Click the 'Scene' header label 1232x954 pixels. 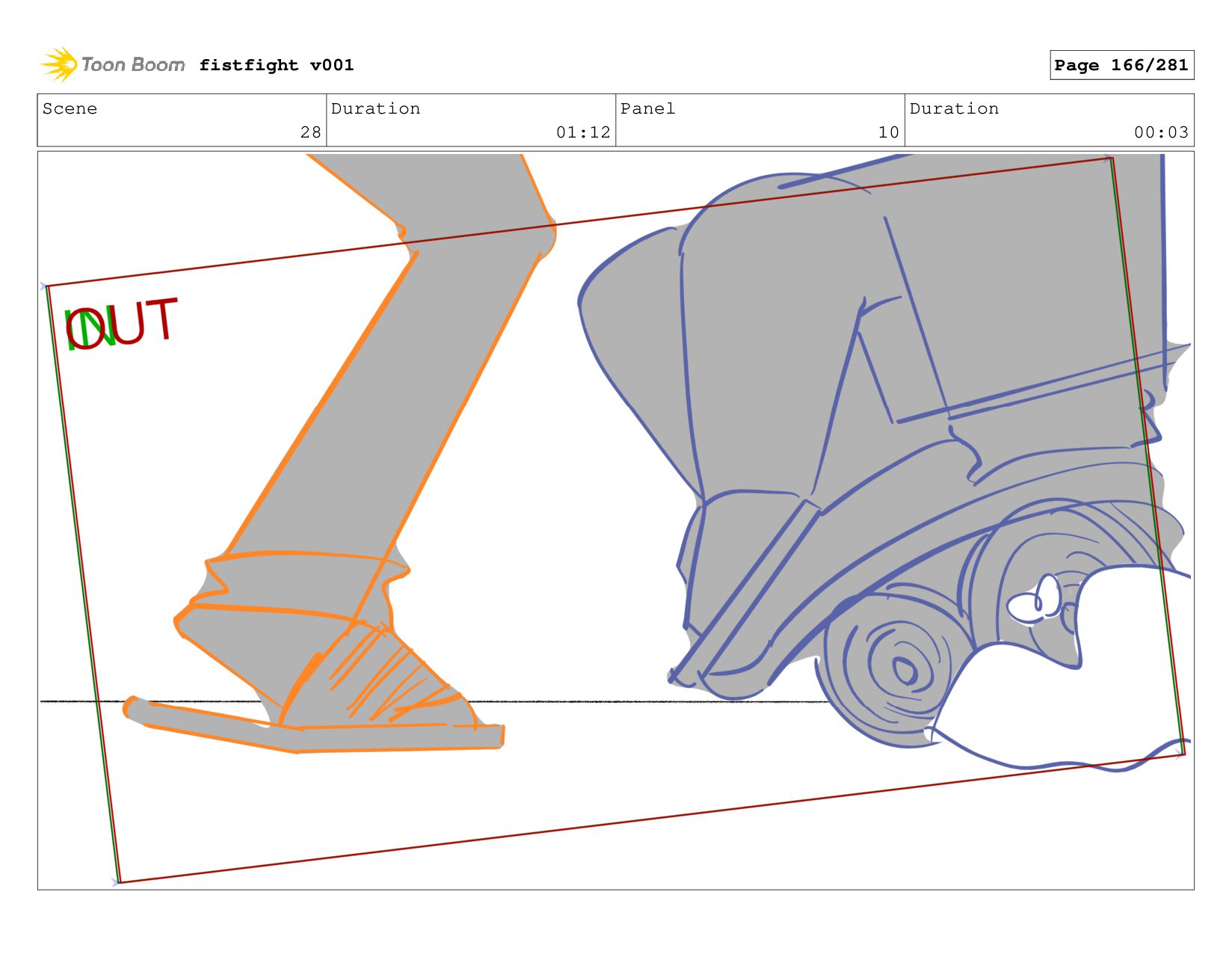tap(70, 108)
